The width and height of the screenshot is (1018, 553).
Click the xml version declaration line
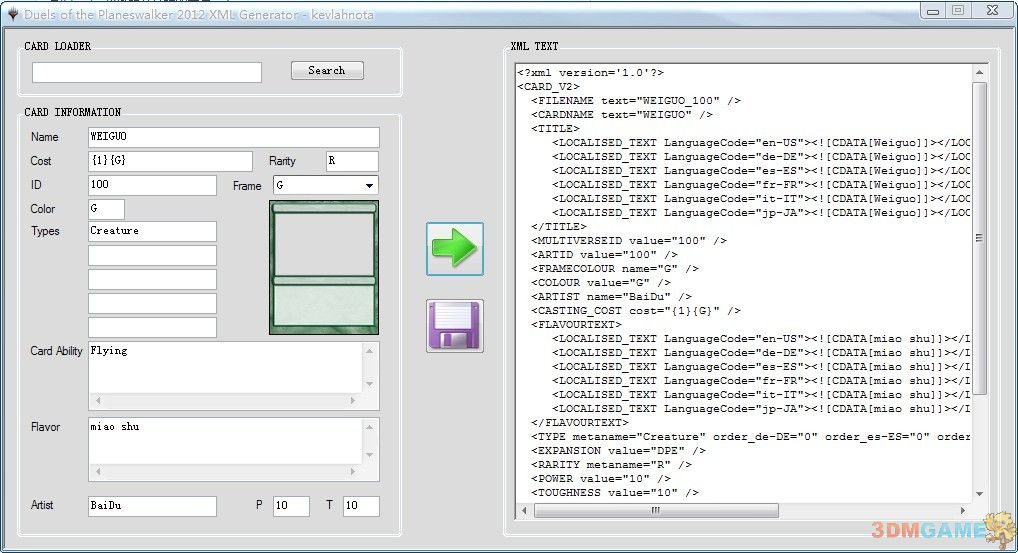tap(590, 73)
